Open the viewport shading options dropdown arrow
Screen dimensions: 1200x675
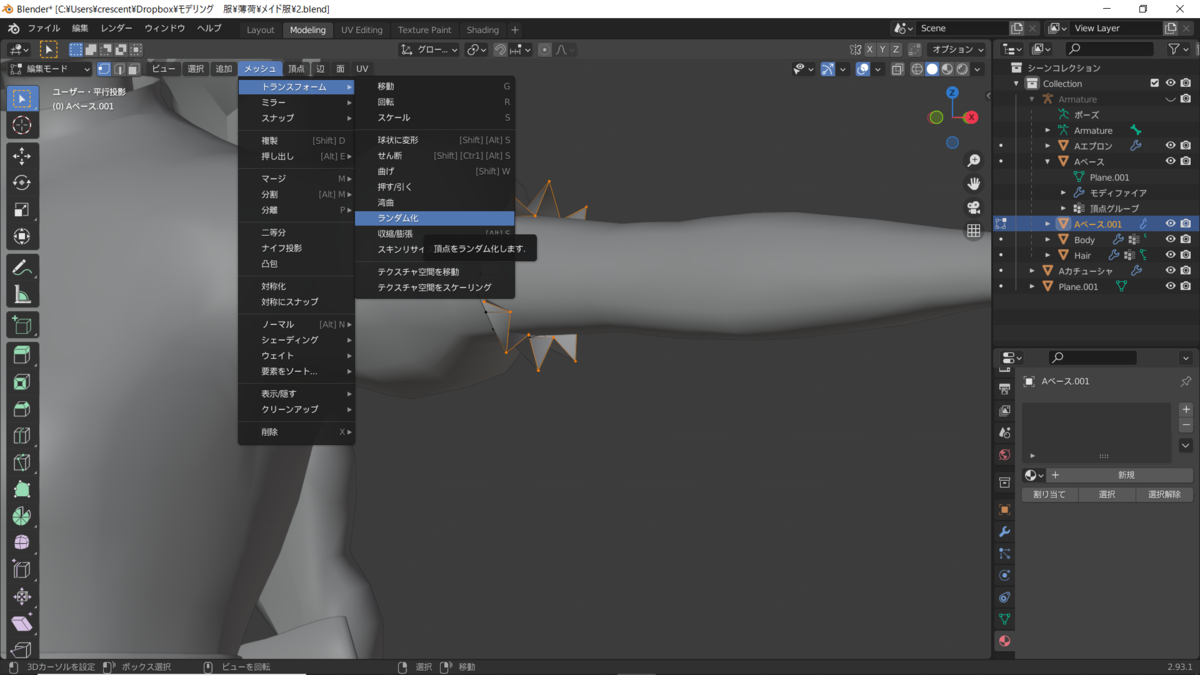coord(978,69)
